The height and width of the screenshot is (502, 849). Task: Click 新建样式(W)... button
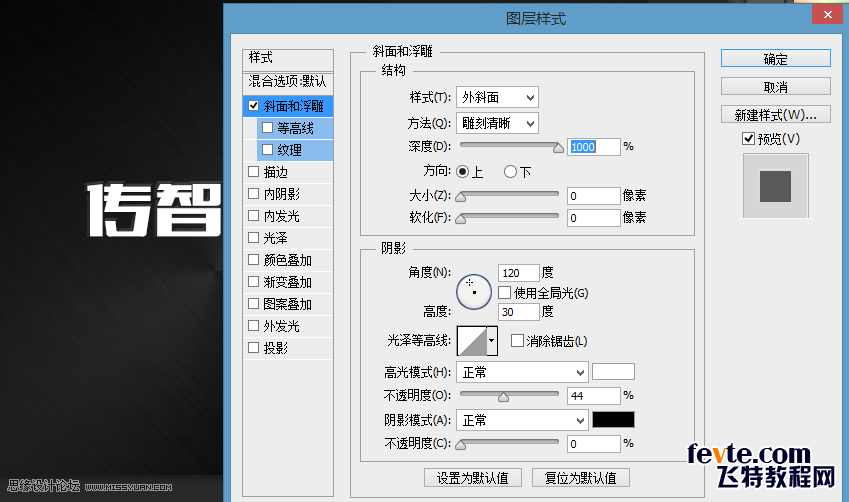[x=775, y=114]
